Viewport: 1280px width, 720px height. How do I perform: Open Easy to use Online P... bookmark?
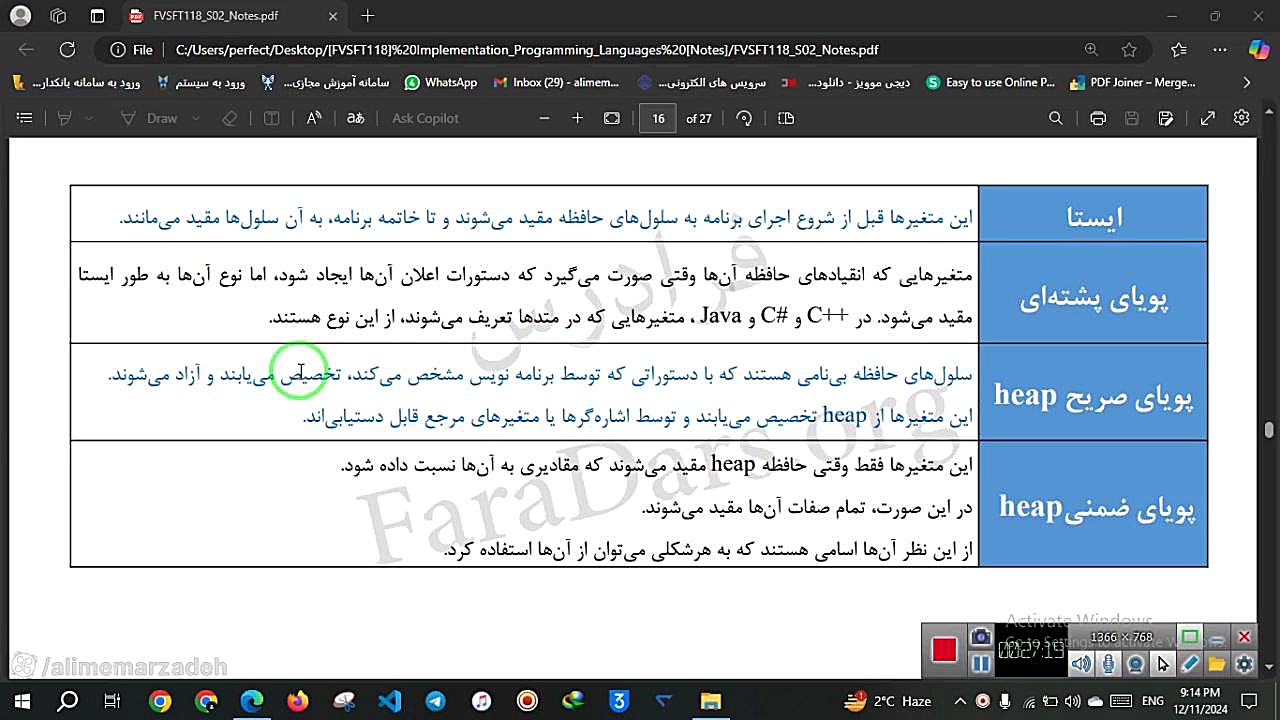[x=991, y=83]
